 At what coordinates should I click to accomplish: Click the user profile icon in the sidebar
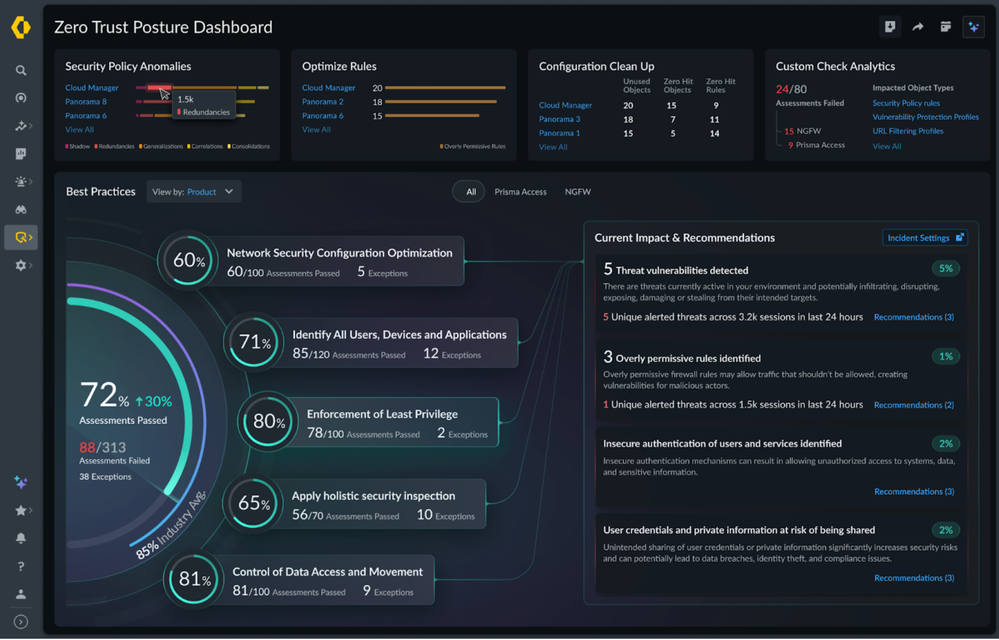click(x=21, y=594)
